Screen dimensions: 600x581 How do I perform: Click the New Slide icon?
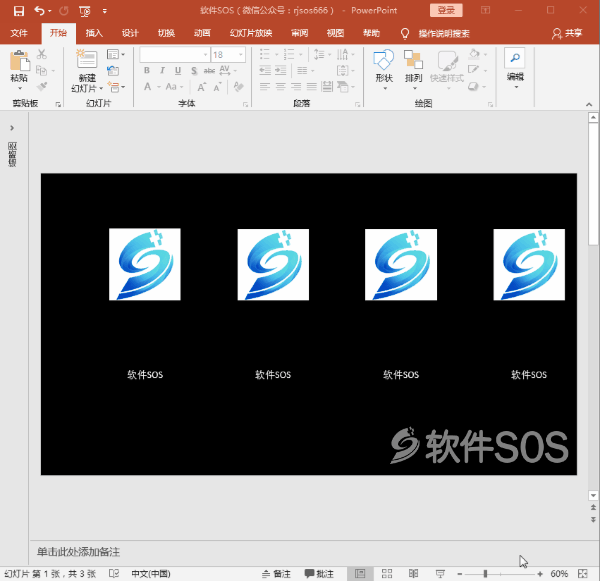[x=87, y=59]
